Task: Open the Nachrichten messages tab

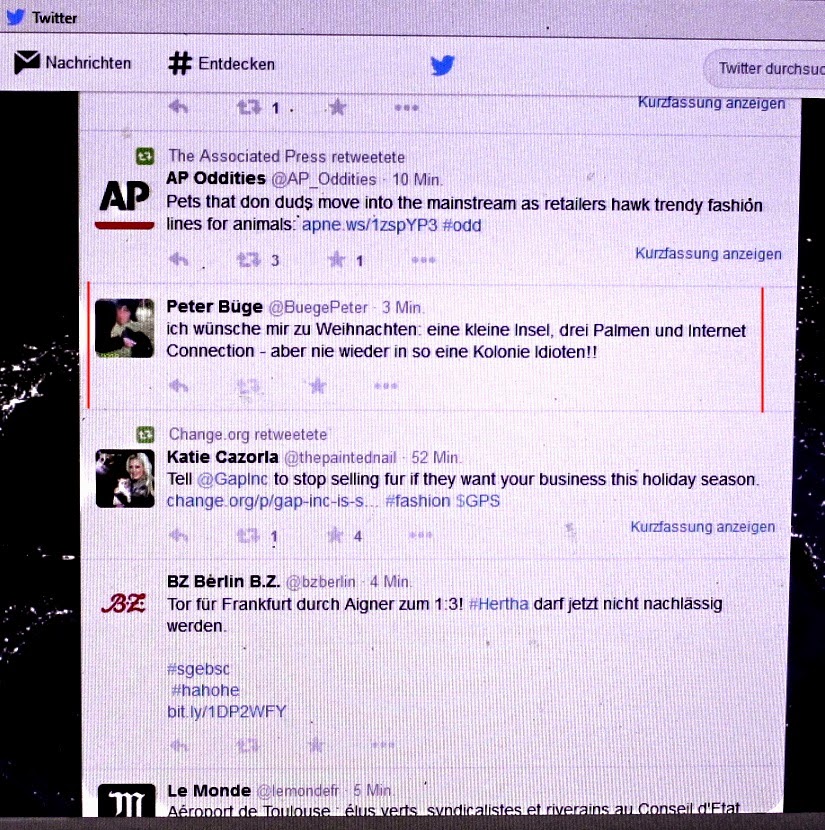Action: pyautogui.click(x=72, y=62)
